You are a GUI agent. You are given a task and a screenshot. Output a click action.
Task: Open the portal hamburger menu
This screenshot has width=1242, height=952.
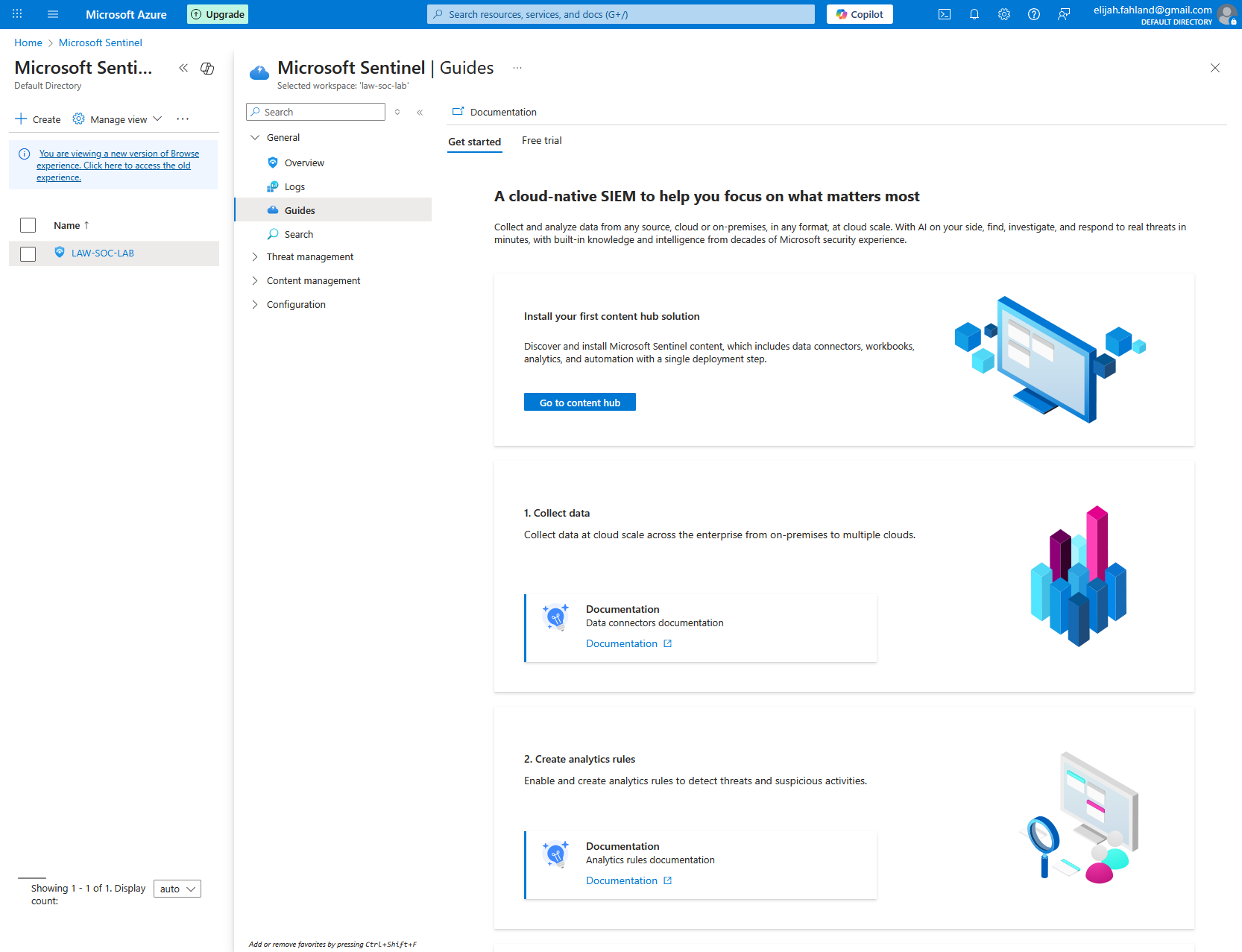(53, 14)
